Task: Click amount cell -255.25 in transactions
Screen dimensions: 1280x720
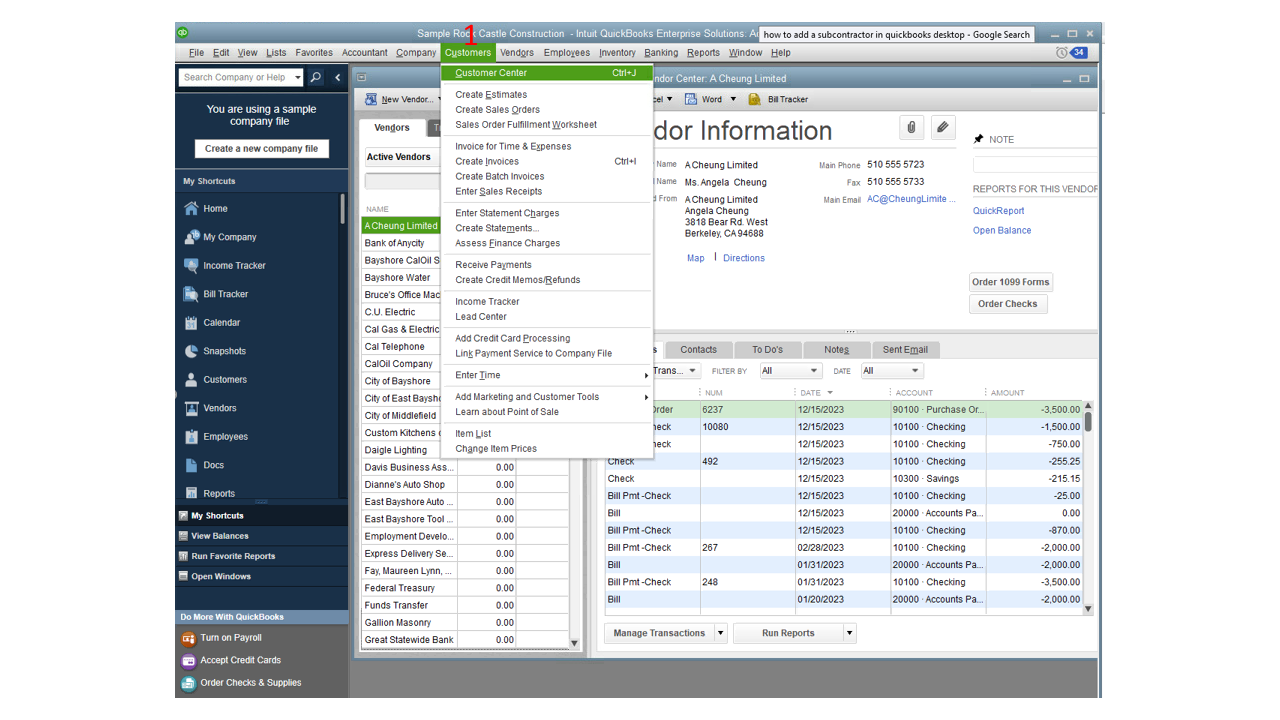Action: [1034, 461]
